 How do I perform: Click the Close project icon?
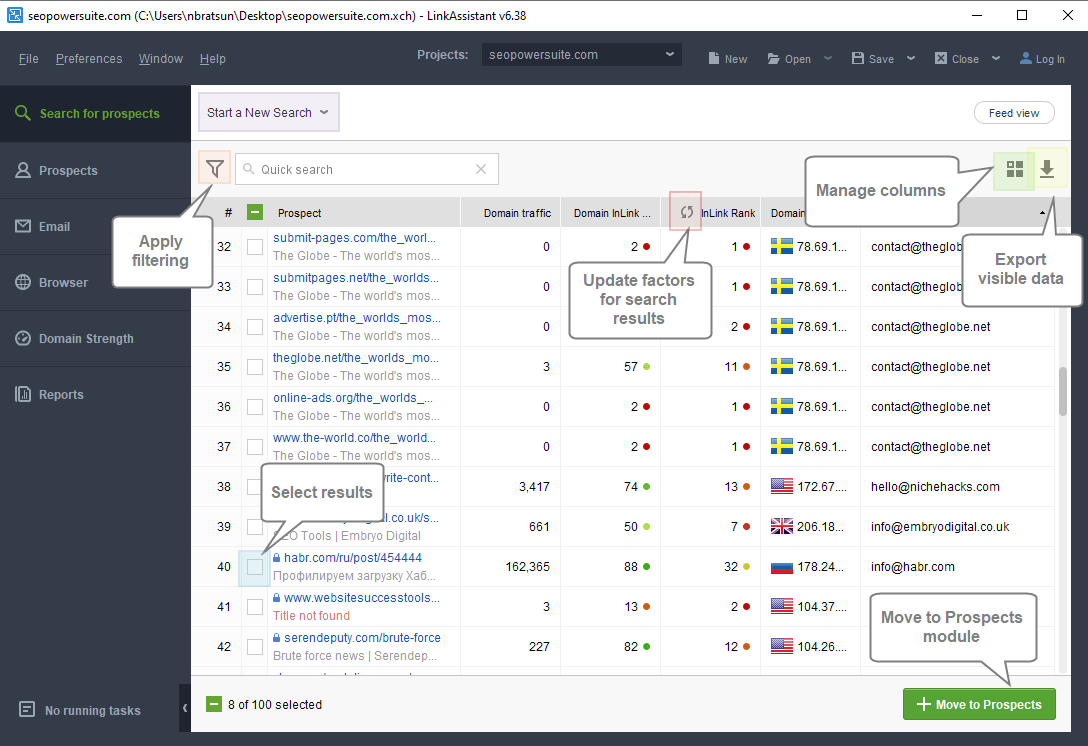click(x=941, y=58)
